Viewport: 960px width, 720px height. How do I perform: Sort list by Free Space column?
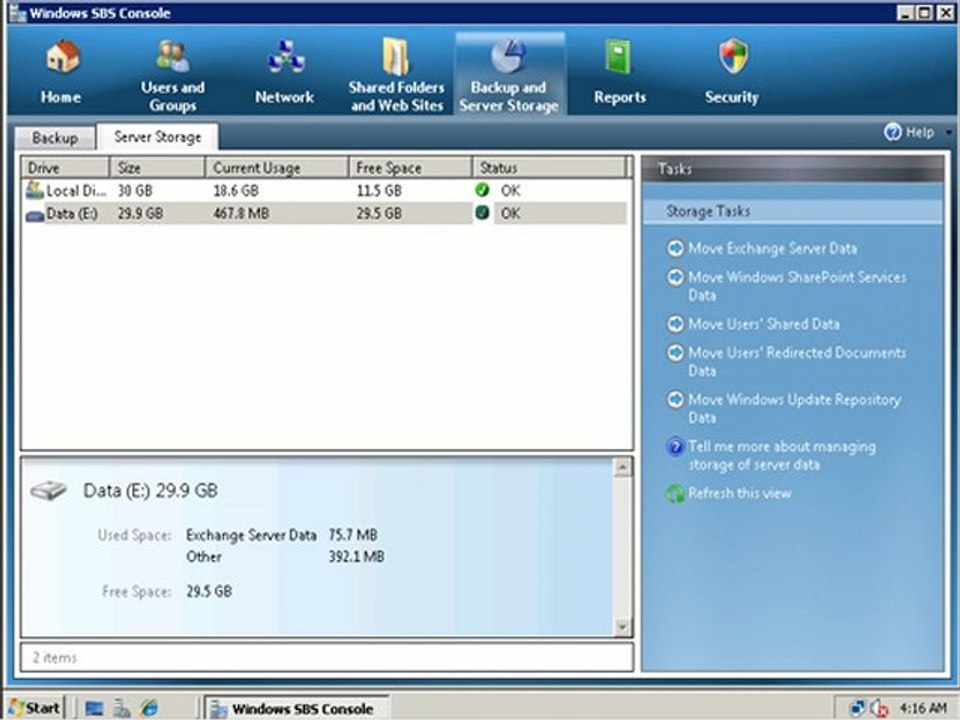click(x=410, y=168)
